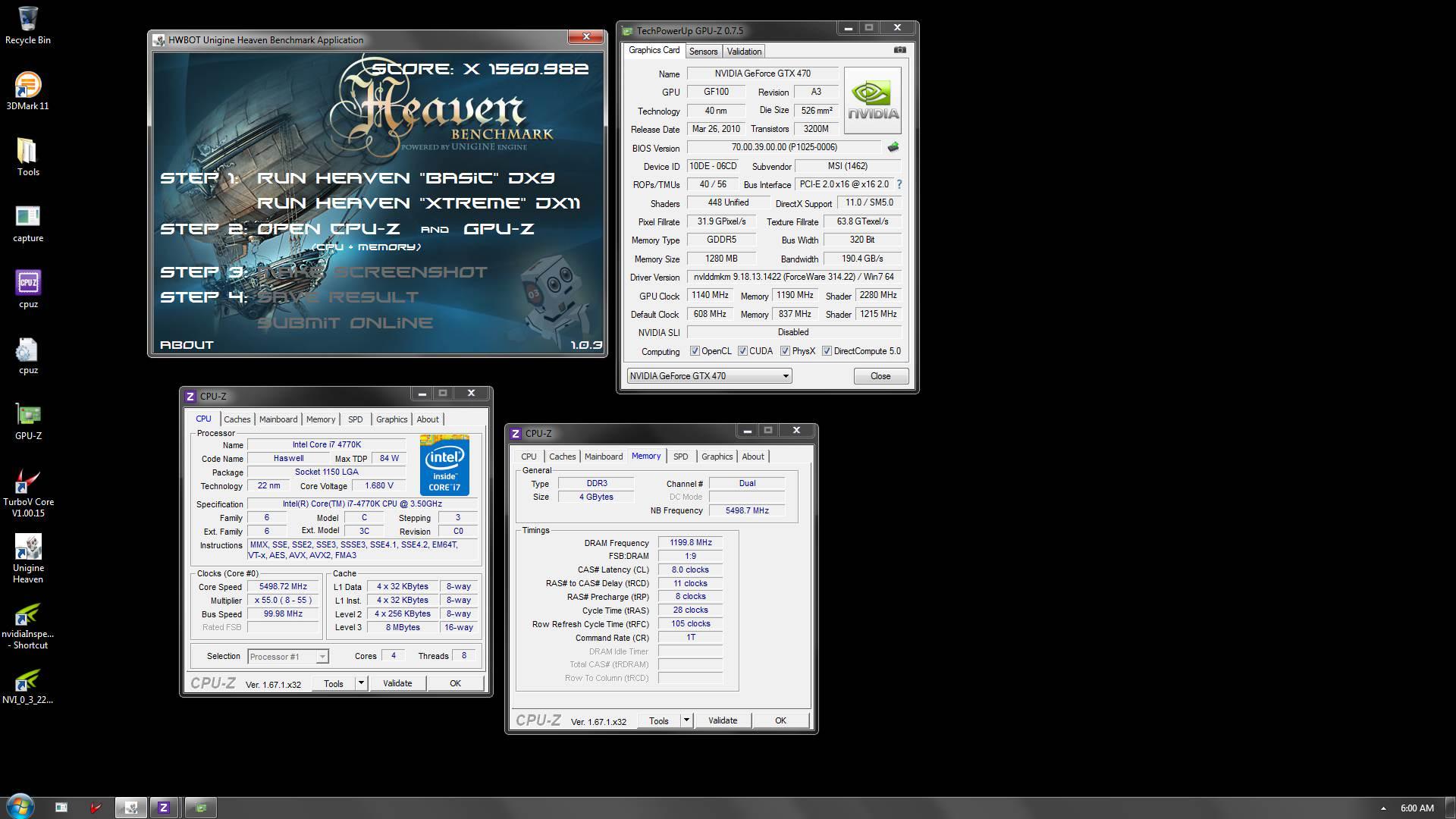Expand Tools dropdown arrow in CPU window

click(x=361, y=683)
